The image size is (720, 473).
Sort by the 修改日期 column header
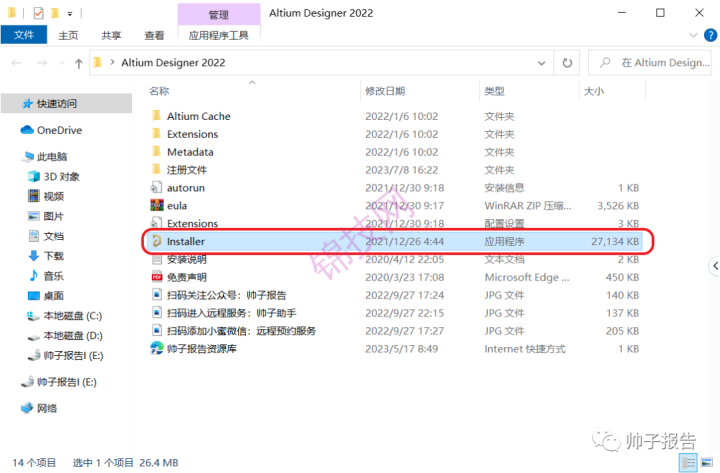[x=385, y=91]
